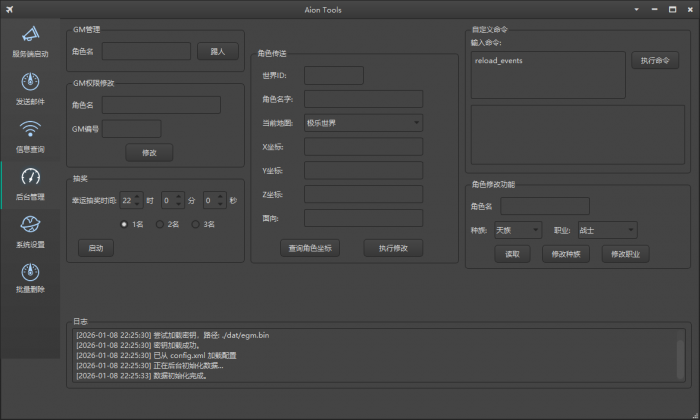The width and height of the screenshot is (700, 420).
Task: Click the 修改职业 button
Action: pos(625,254)
